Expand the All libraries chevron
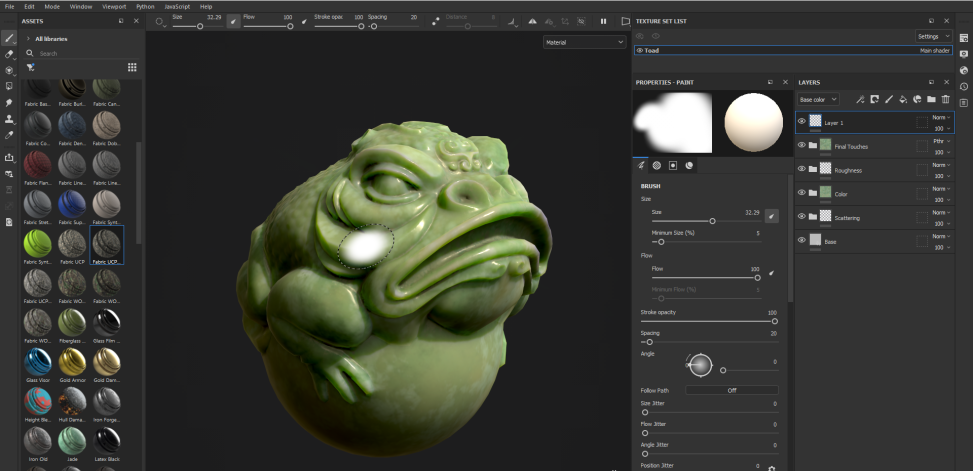973x471 pixels. coord(28,38)
